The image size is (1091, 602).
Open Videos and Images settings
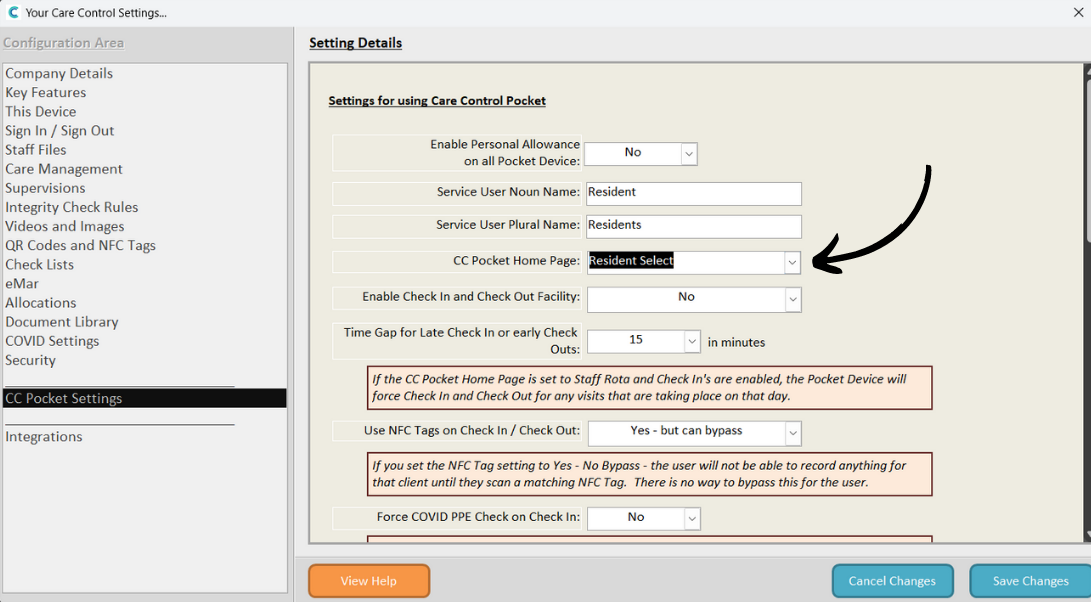tap(65, 226)
